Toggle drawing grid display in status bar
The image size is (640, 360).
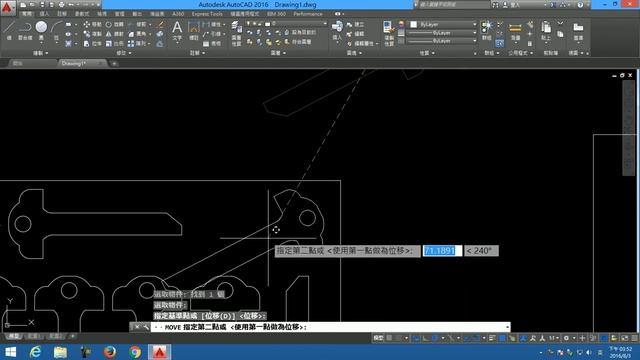[x=389, y=338]
